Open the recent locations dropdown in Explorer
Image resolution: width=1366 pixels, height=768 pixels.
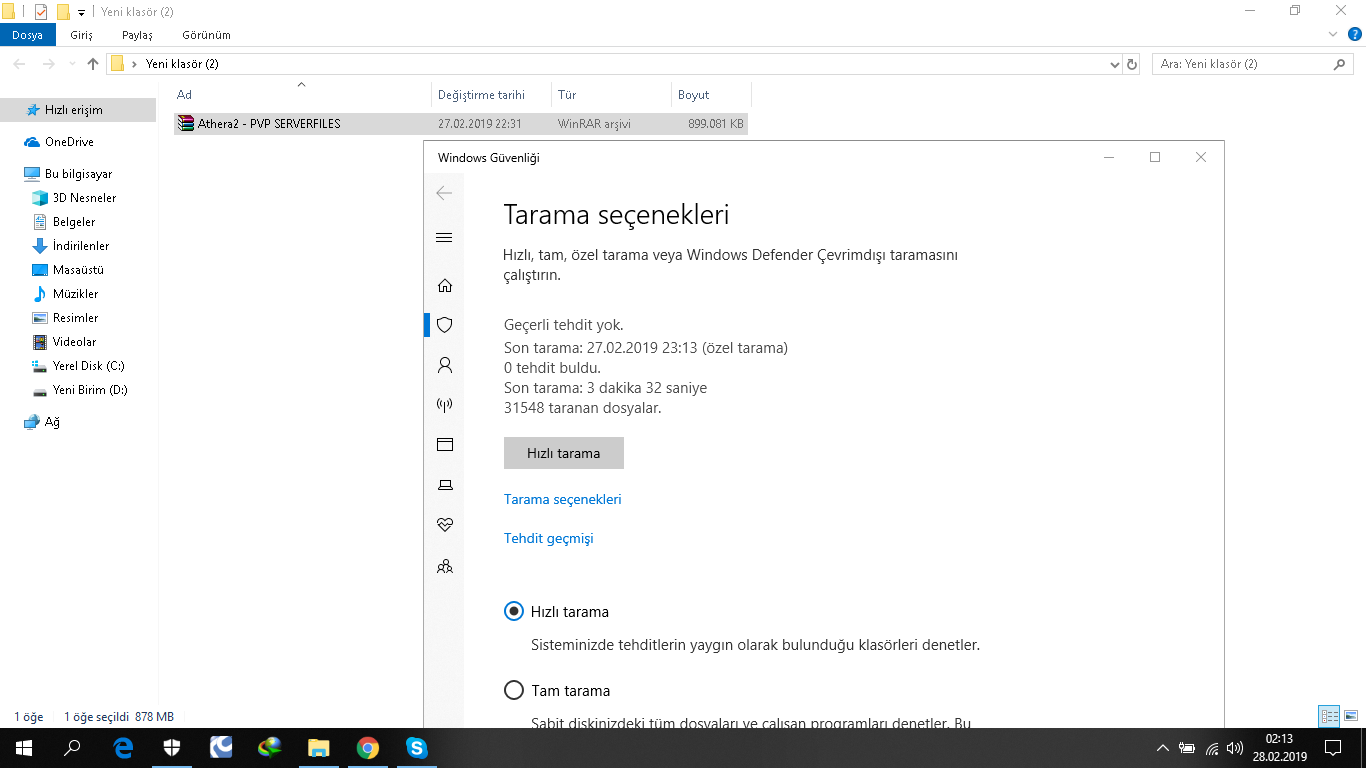[71, 64]
